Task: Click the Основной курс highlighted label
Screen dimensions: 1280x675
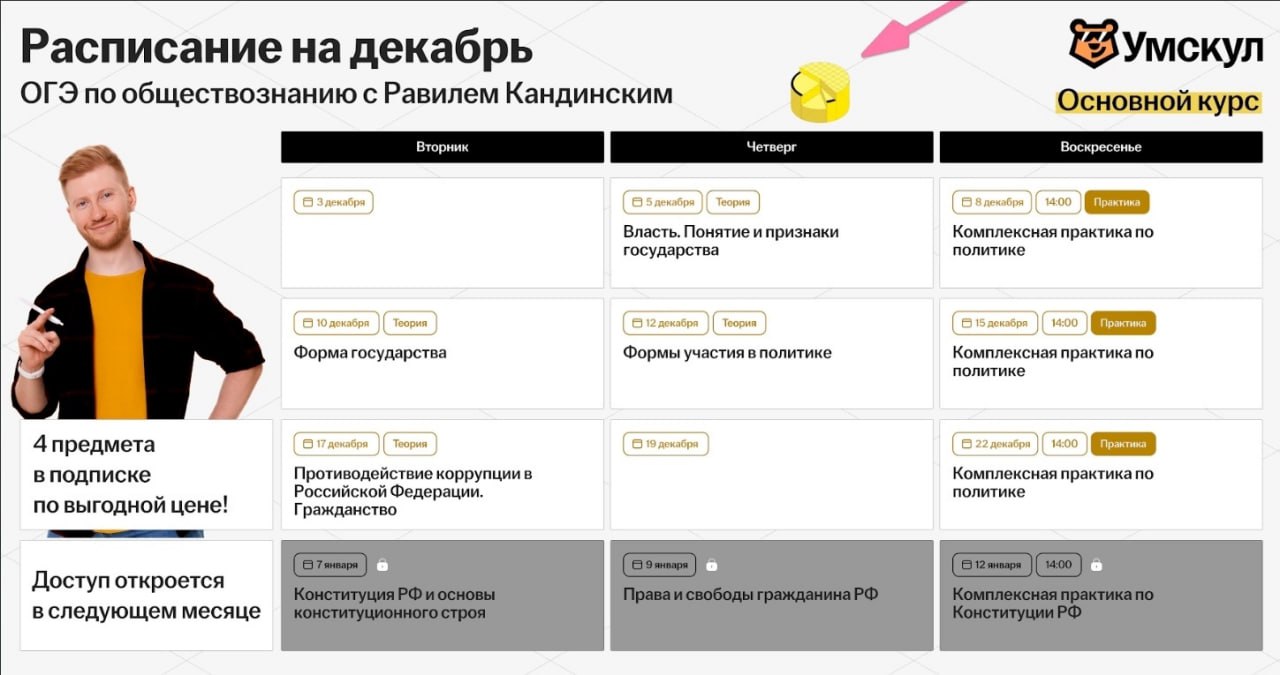Action: pyautogui.click(x=1158, y=102)
